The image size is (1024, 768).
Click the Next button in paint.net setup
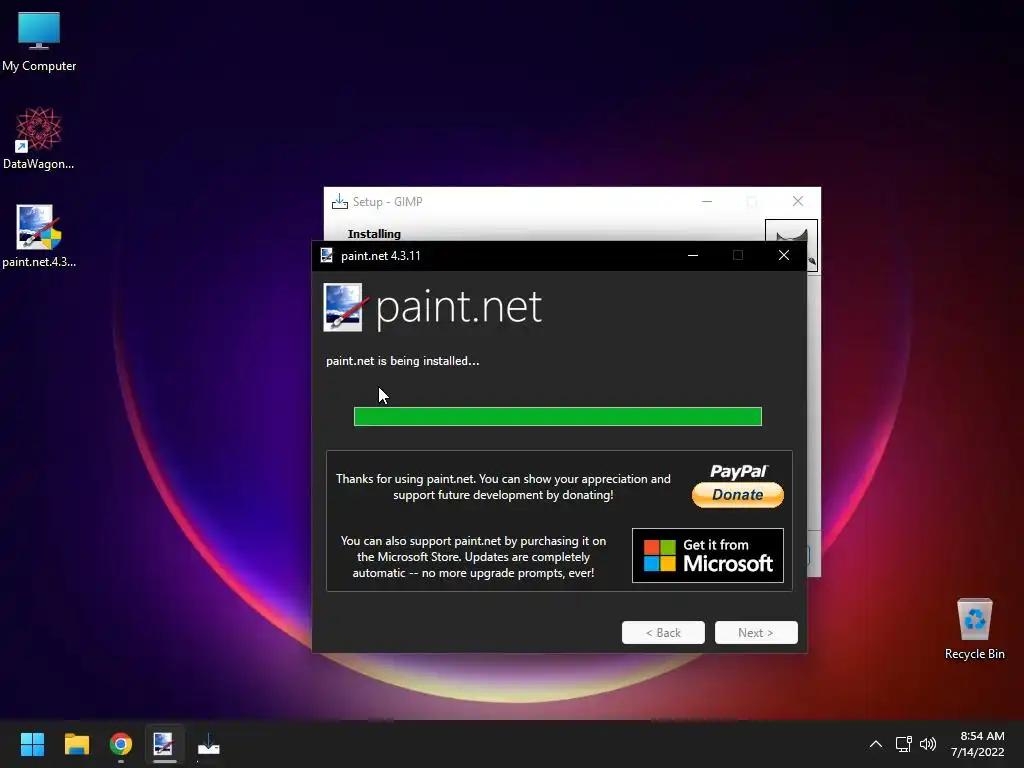(756, 632)
